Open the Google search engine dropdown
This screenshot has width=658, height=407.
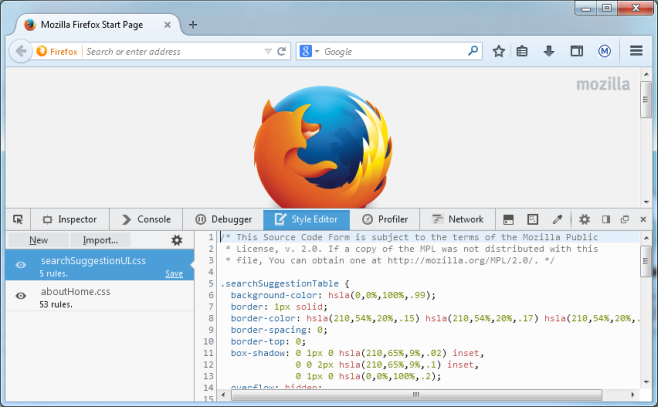click(x=310, y=51)
